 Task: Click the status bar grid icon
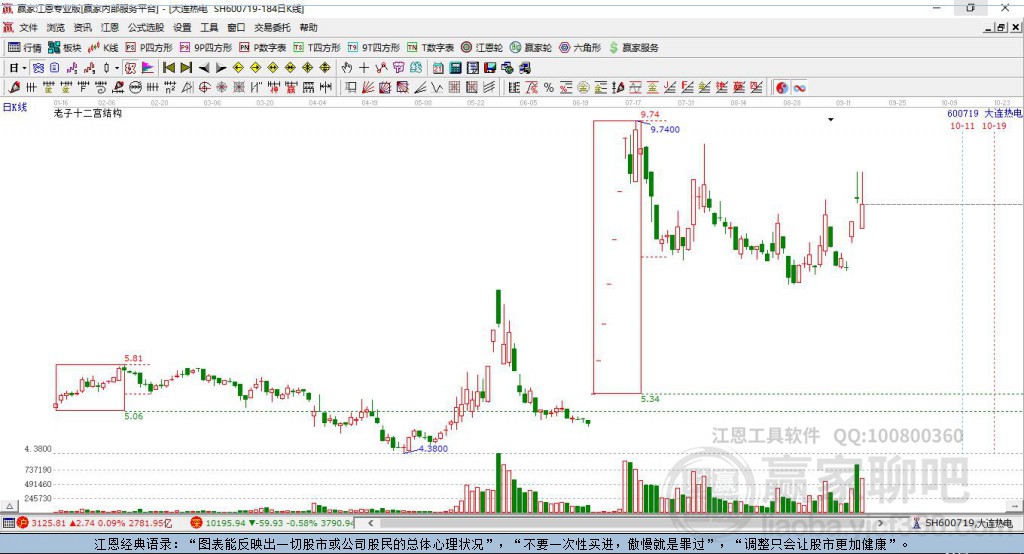[8, 523]
